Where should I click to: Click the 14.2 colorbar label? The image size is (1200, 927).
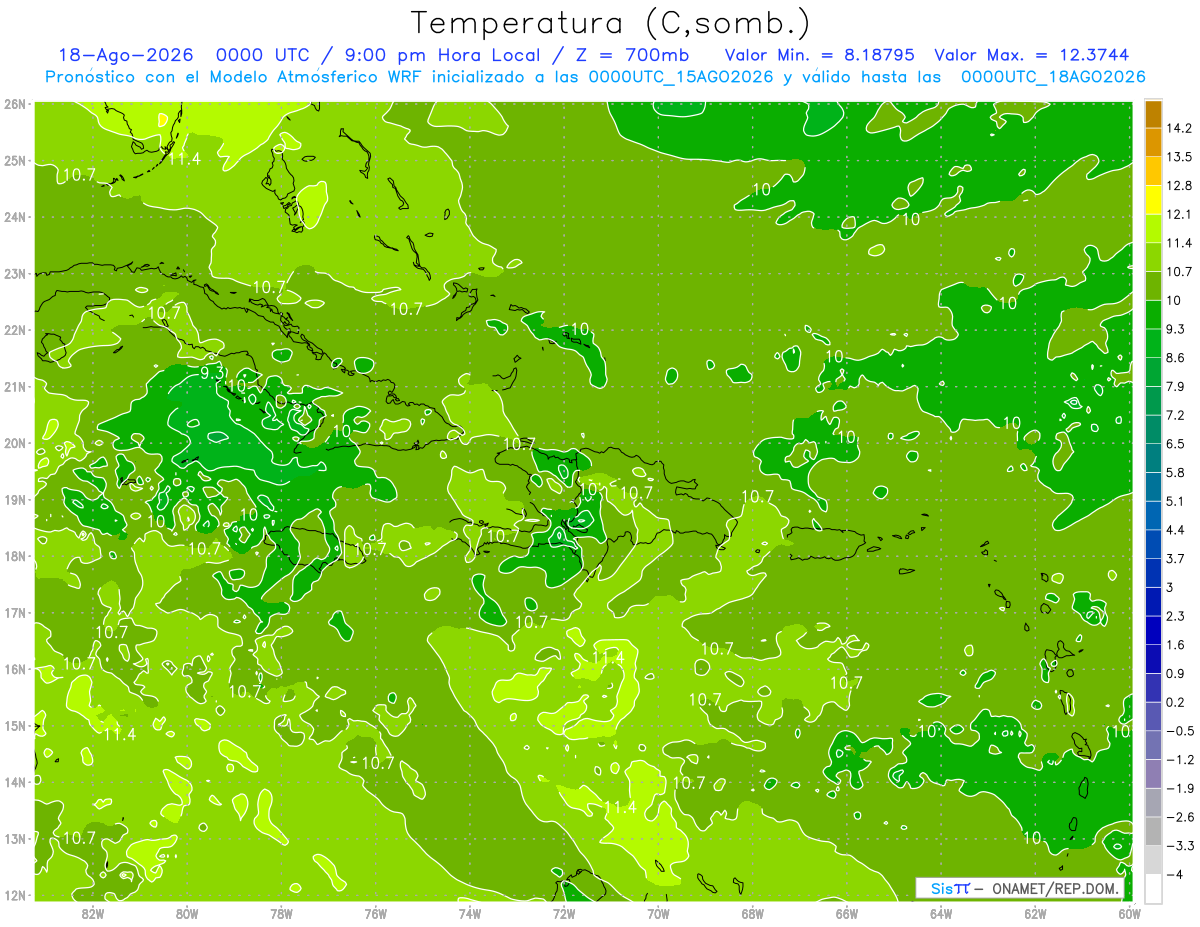pos(1179,128)
